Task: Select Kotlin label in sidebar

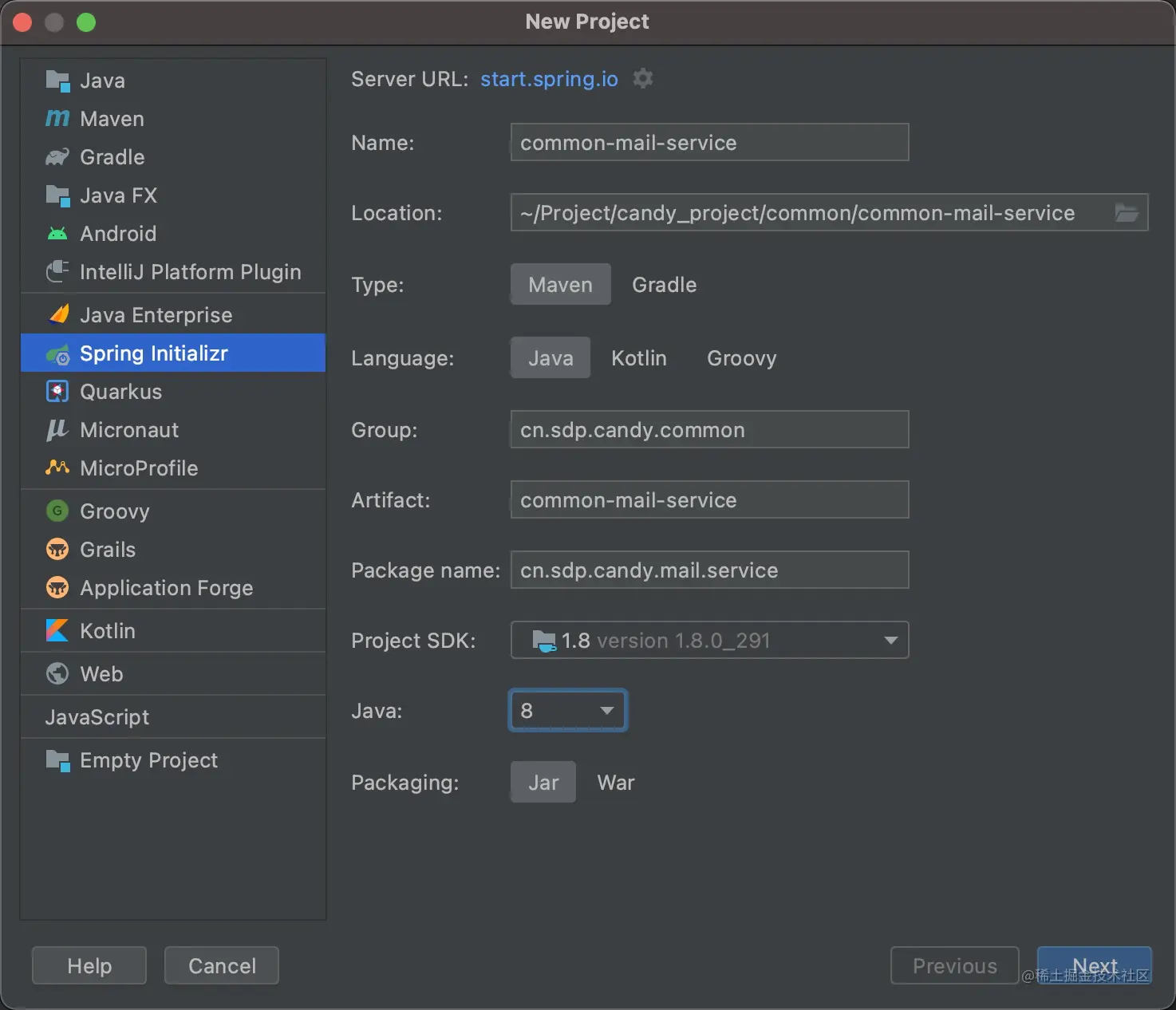Action: [108, 631]
